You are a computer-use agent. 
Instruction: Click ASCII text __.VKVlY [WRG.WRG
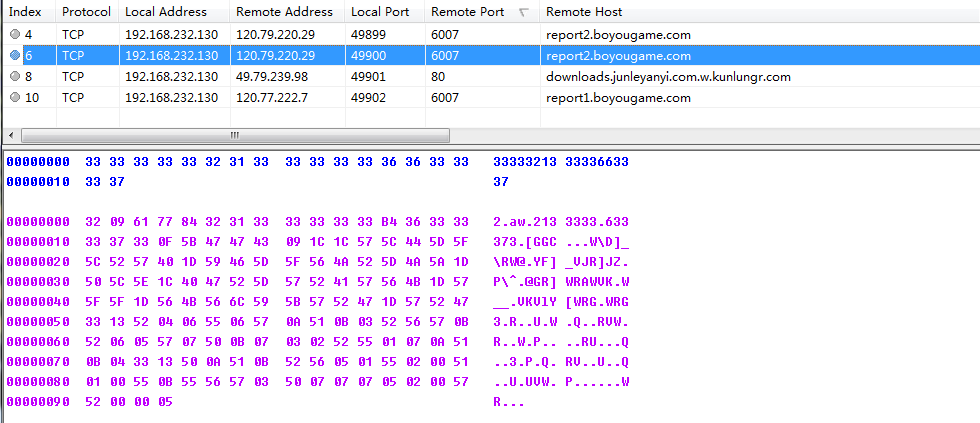click(561, 302)
